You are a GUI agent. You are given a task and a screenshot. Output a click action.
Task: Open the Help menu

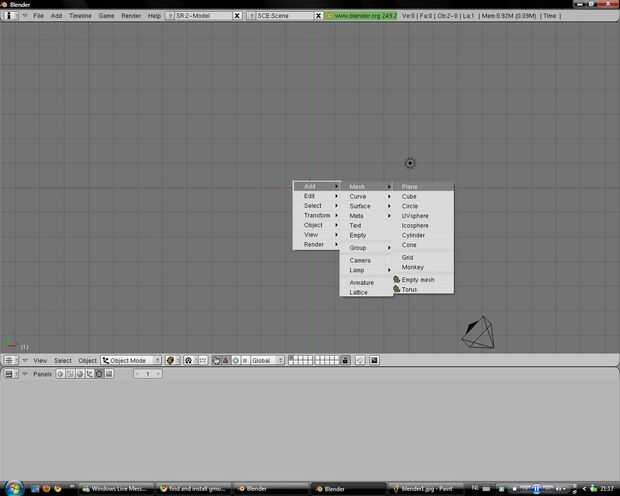click(154, 16)
